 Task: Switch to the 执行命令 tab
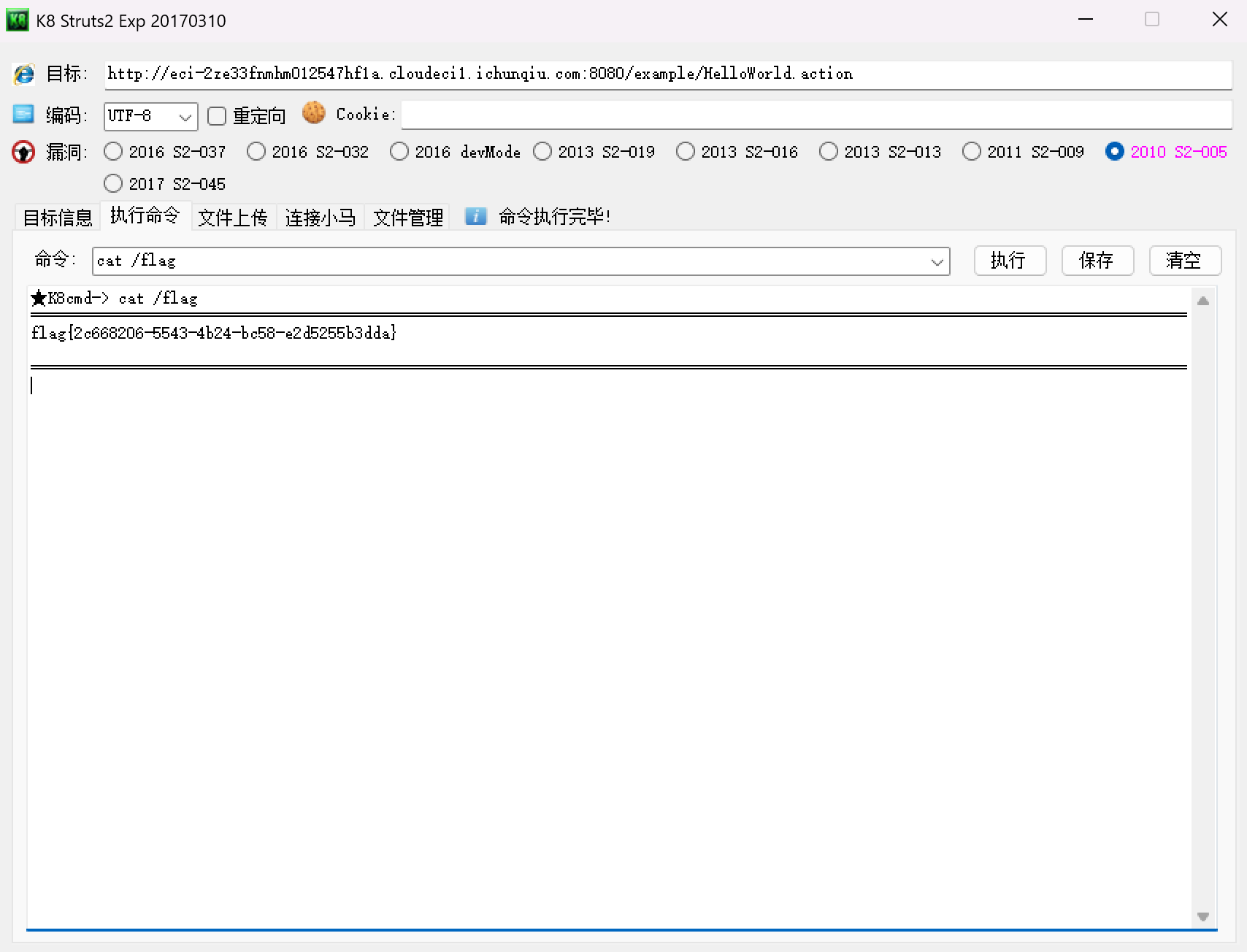pyautogui.click(x=145, y=215)
